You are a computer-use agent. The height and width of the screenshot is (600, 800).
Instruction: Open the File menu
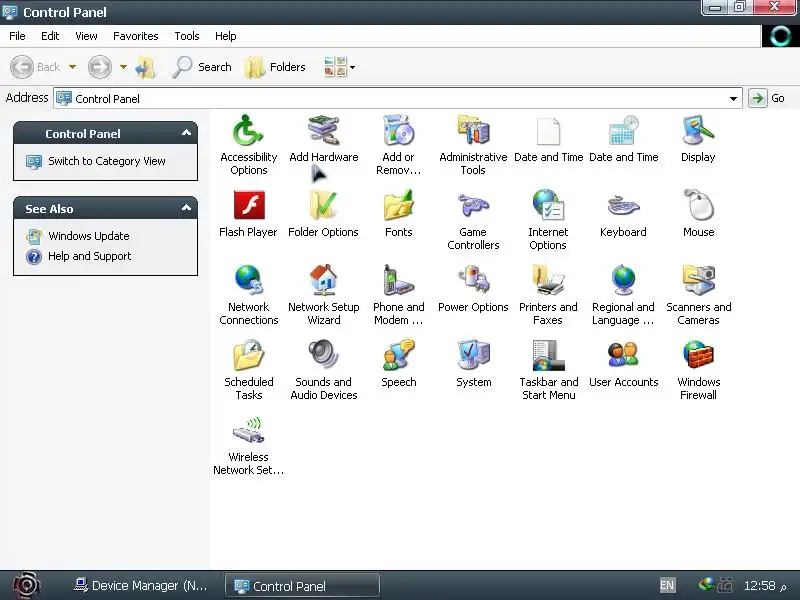click(x=17, y=36)
